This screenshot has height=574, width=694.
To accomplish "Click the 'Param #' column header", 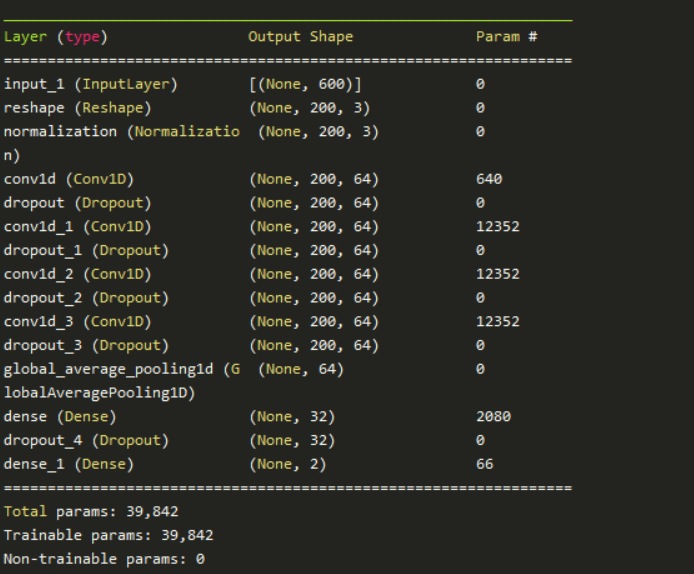I will tap(506, 37).
